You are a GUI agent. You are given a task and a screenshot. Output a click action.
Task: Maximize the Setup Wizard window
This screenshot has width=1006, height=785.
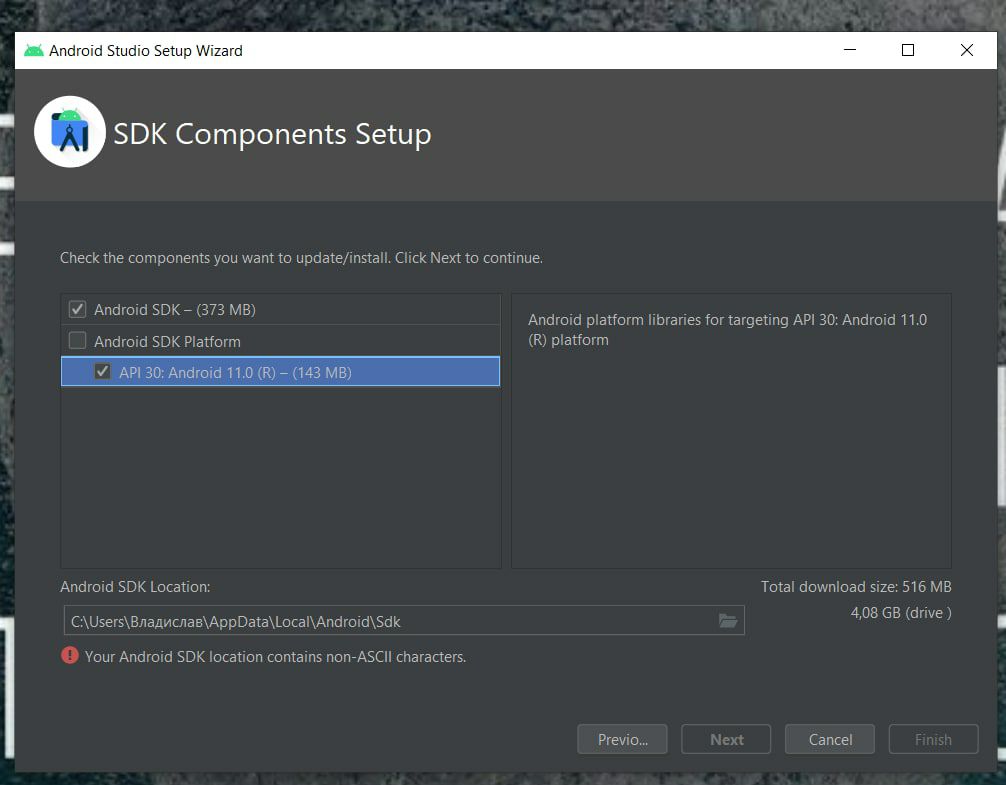pyautogui.click(x=908, y=50)
